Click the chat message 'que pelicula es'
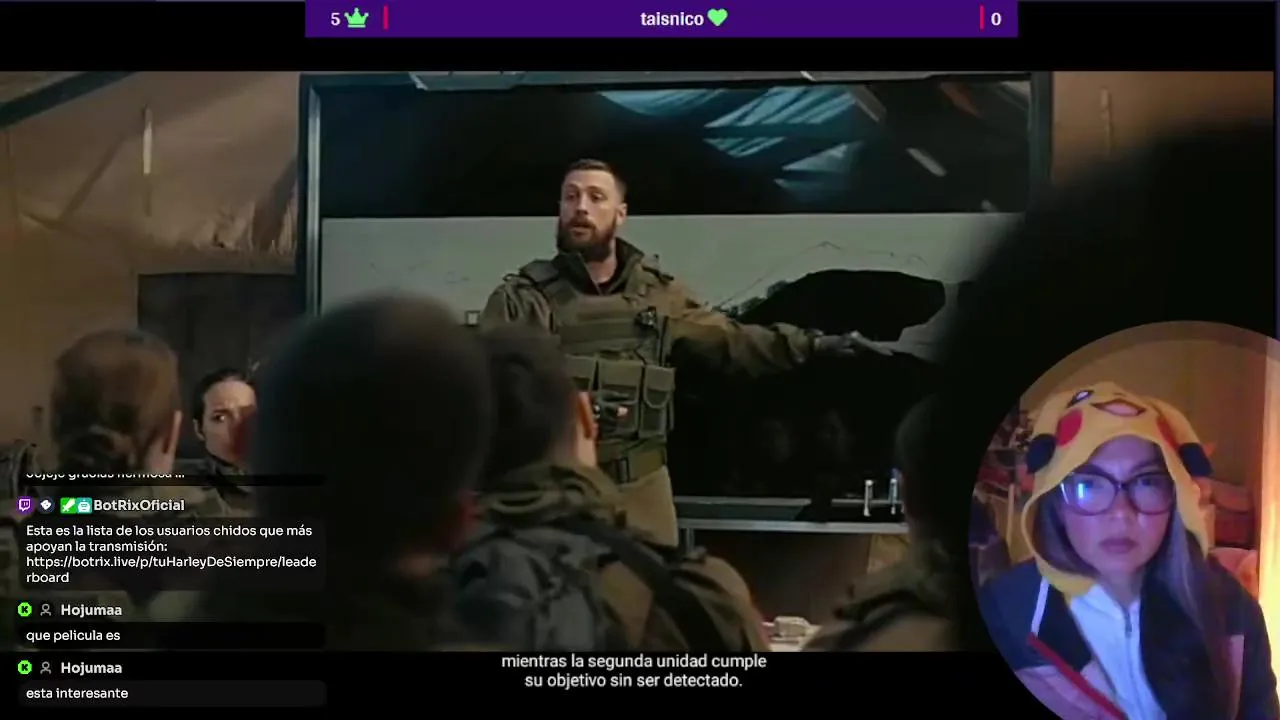1280x720 pixels. (73, 635)
